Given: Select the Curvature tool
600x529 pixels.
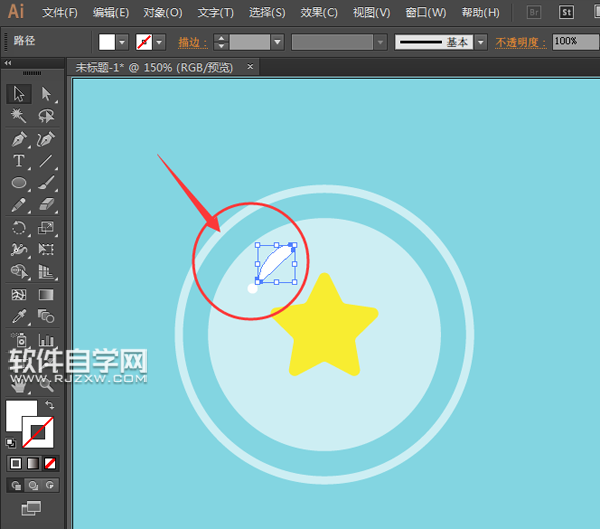Looking at the screenshot, I should (x=46, y=139).
